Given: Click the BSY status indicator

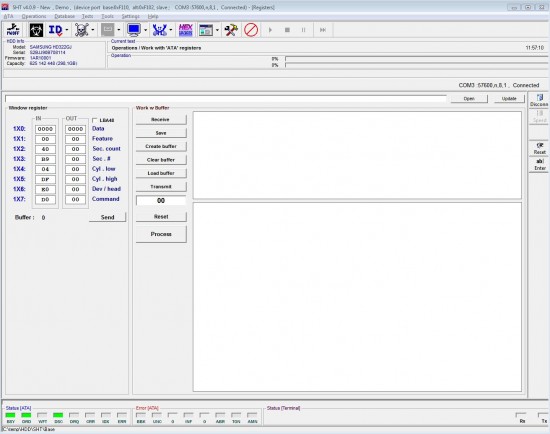Looking at the screenshot, I should pyautogui.click(x=11, y=415).
